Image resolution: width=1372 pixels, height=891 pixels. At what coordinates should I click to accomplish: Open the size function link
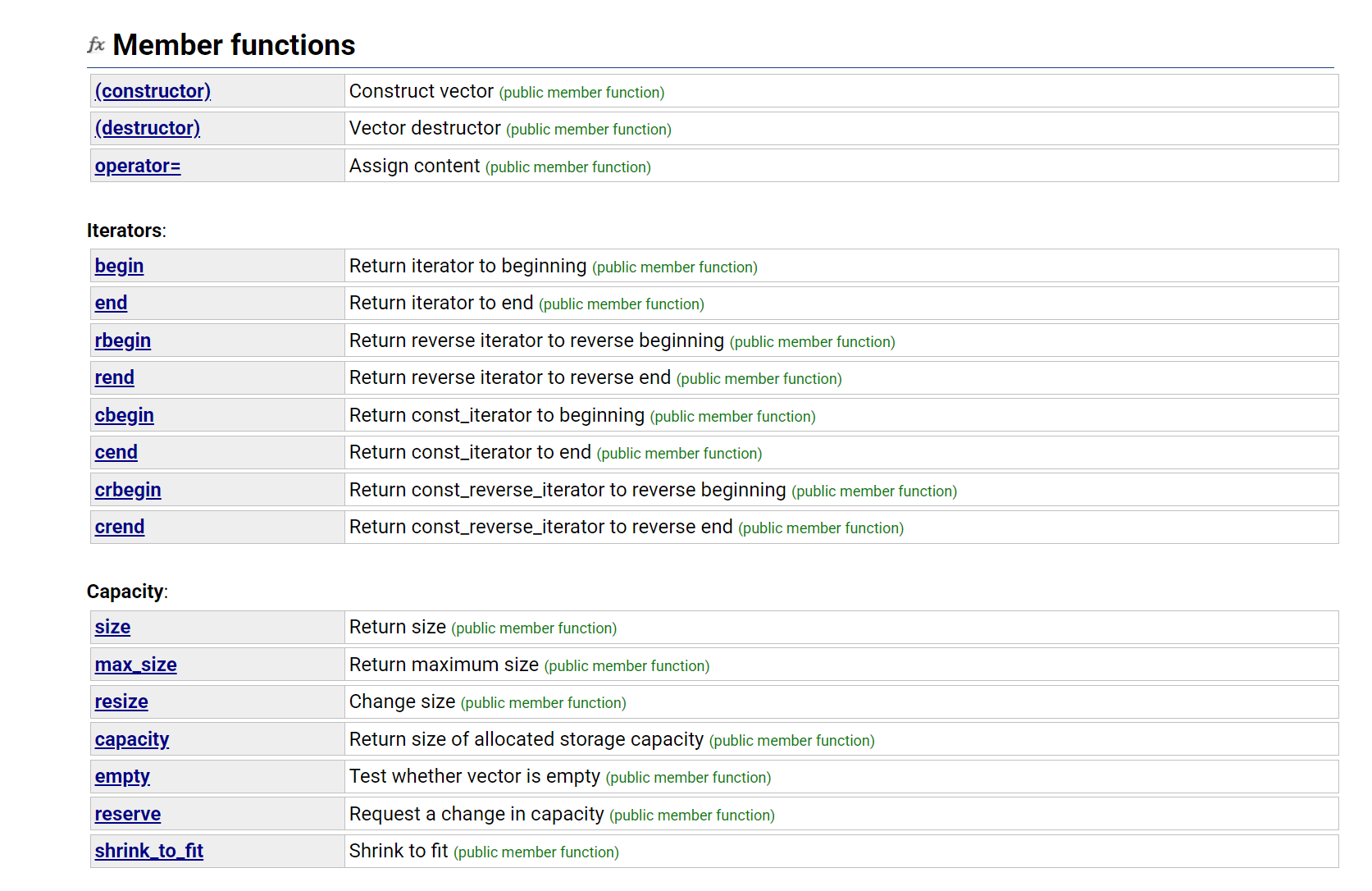pyautogui.click(x=112, y=627)
